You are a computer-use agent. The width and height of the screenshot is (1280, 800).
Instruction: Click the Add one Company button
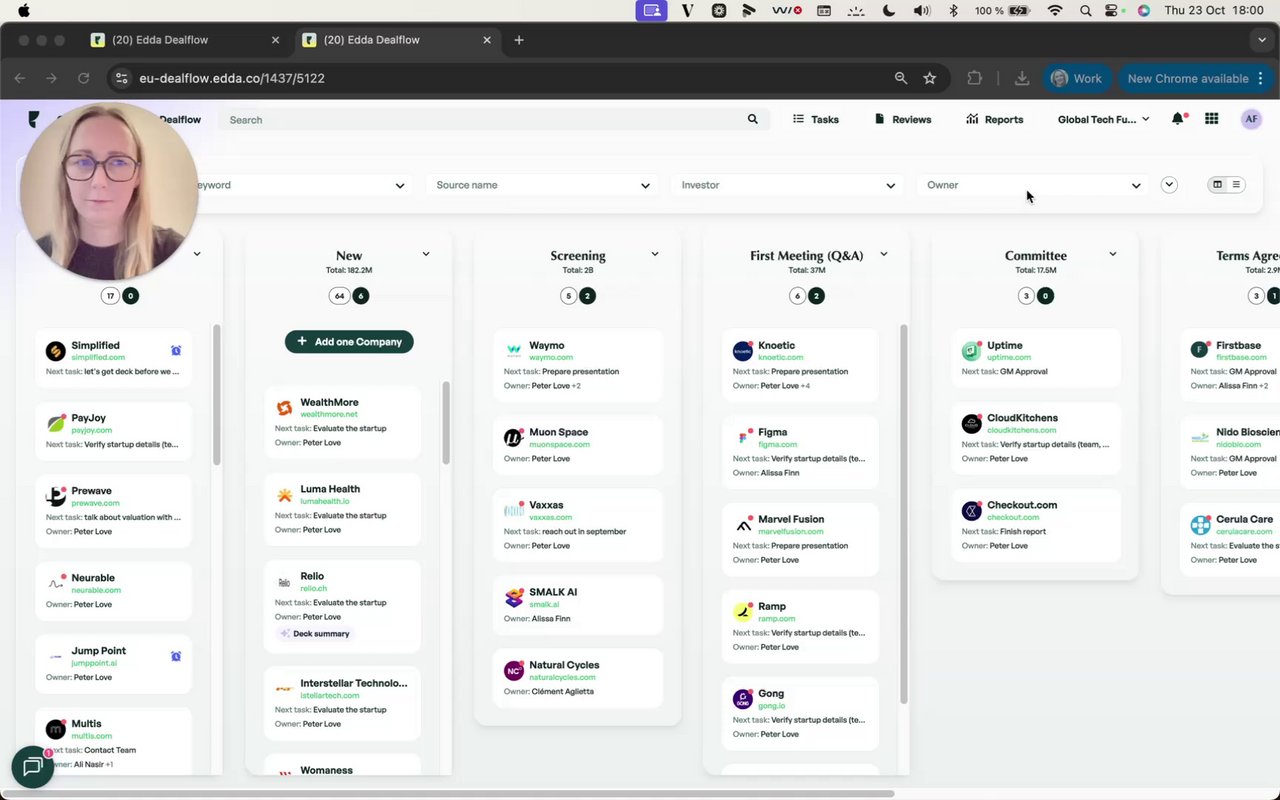coord(349,342)
